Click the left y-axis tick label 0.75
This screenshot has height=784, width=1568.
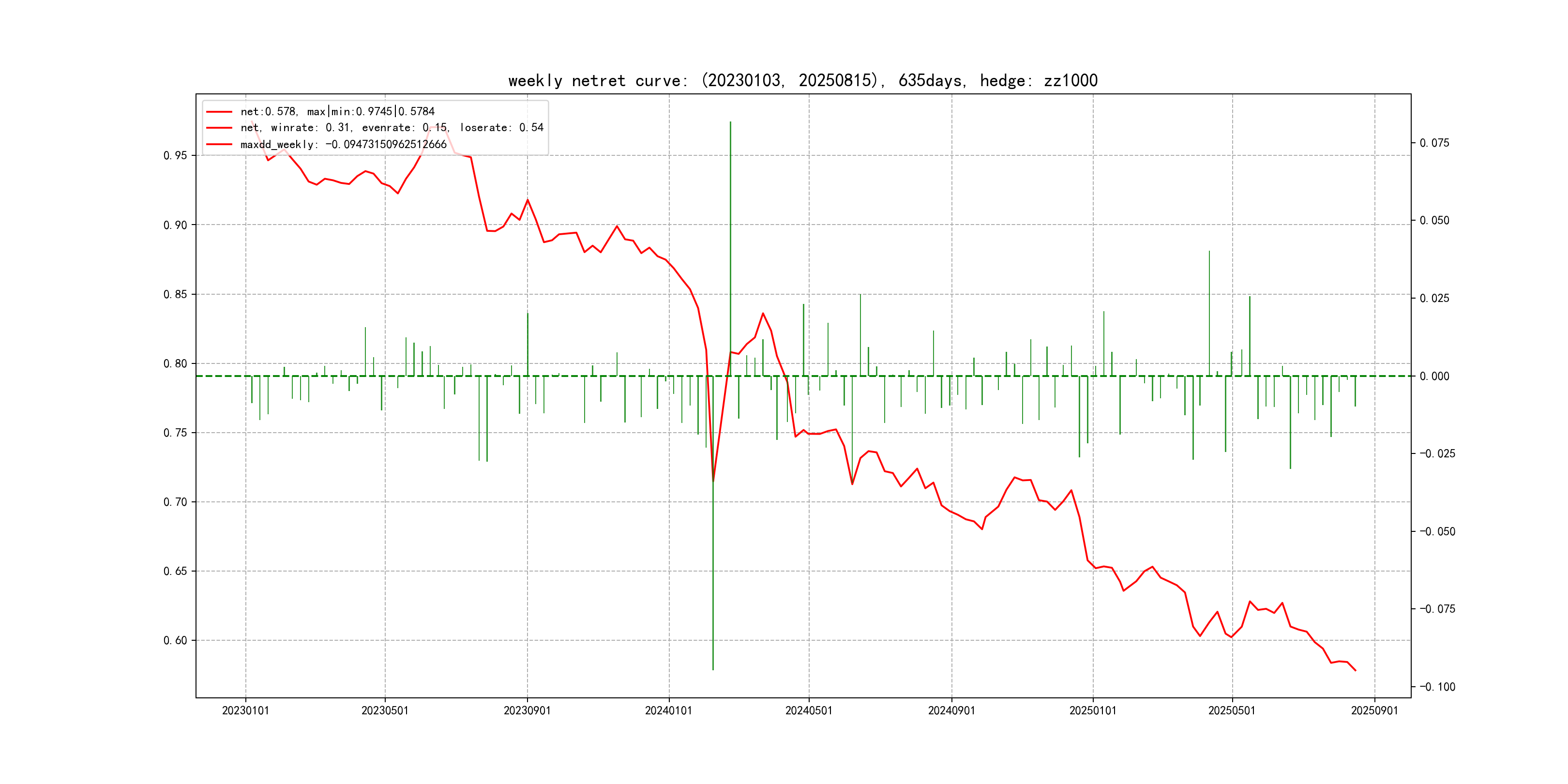(x=175, y=434)
